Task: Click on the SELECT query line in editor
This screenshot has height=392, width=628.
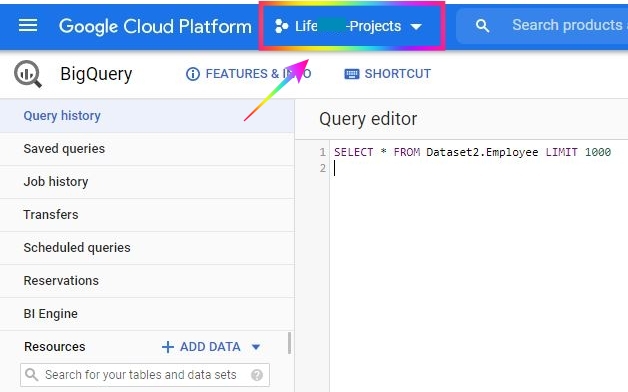Action: coord(472,152)
